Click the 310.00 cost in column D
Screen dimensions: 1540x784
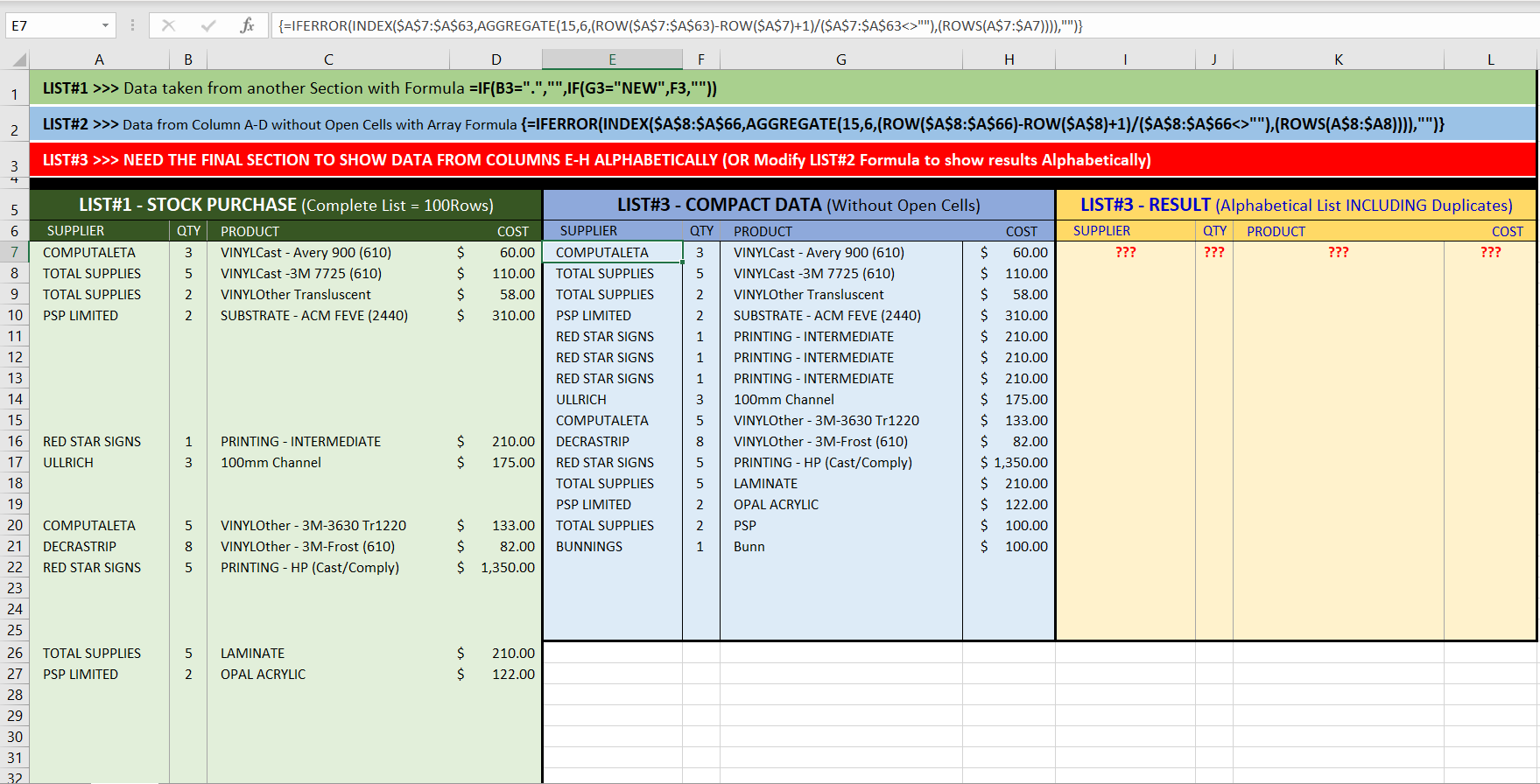point(513,315)
